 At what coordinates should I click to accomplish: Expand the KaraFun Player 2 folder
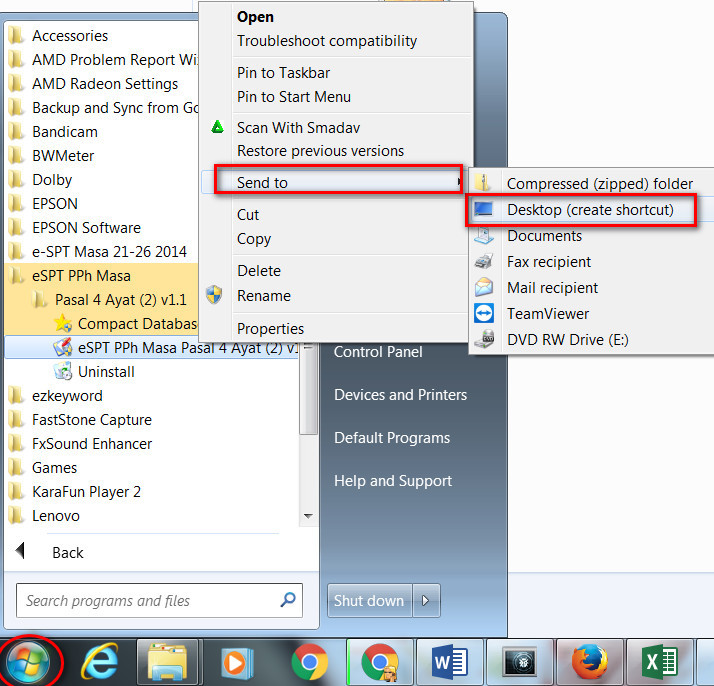click(x=86, y=492)
